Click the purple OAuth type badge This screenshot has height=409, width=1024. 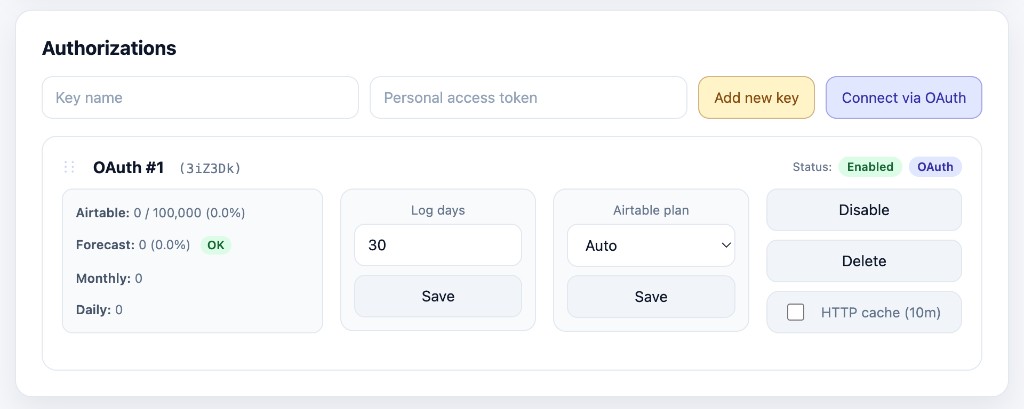coord(935,167)
